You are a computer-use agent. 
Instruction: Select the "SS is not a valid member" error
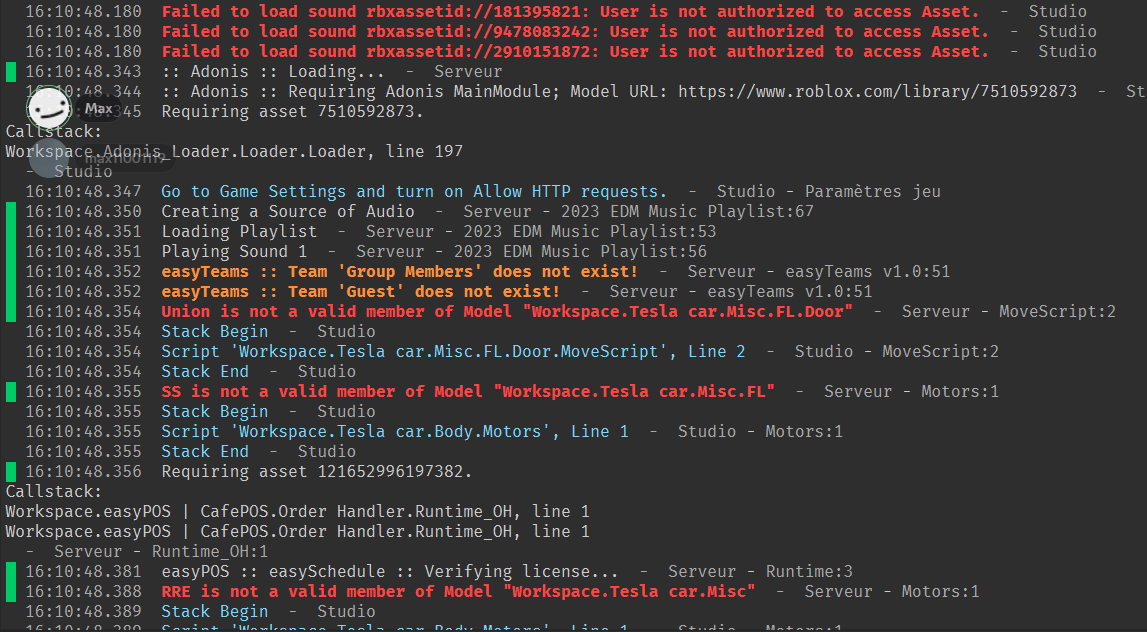point(468,391)
